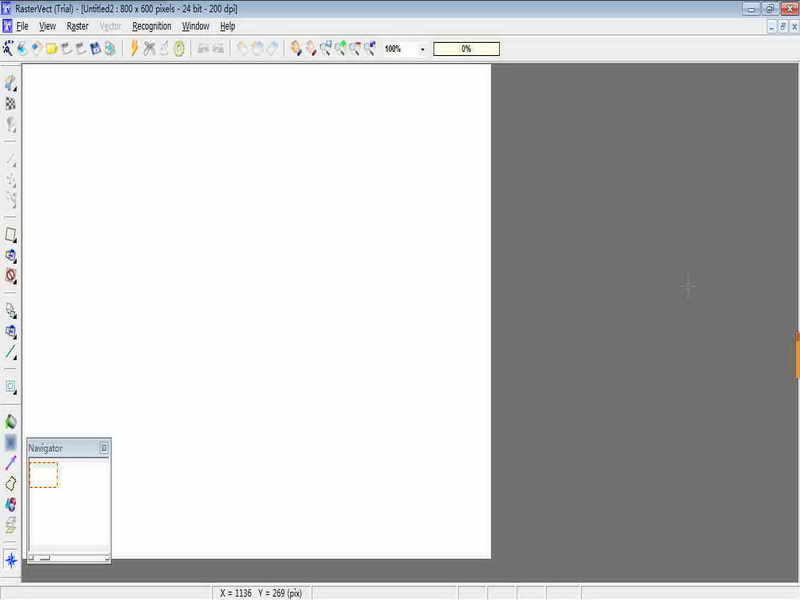Click the scissors icon in top toolbar
This screenshot has height=600, width=800.
click(149, 48)
